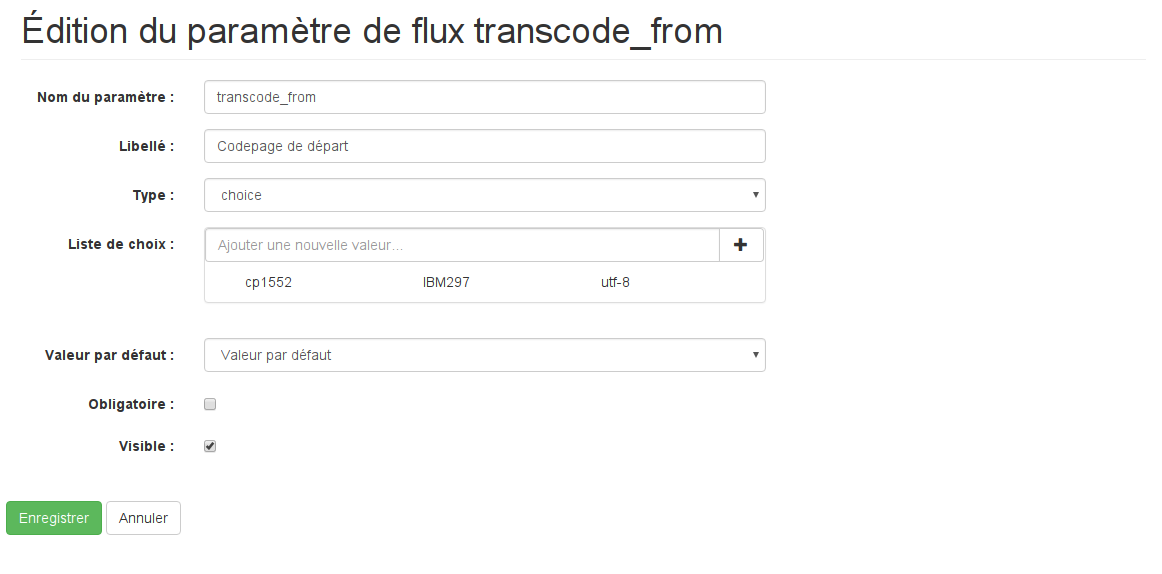Click the Type dropdown arrow
Screen dimensions: 1162x574
755,196
